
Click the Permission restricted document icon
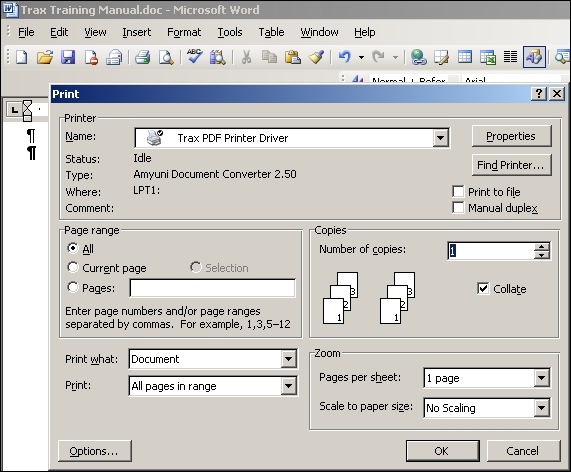point(91,57)
